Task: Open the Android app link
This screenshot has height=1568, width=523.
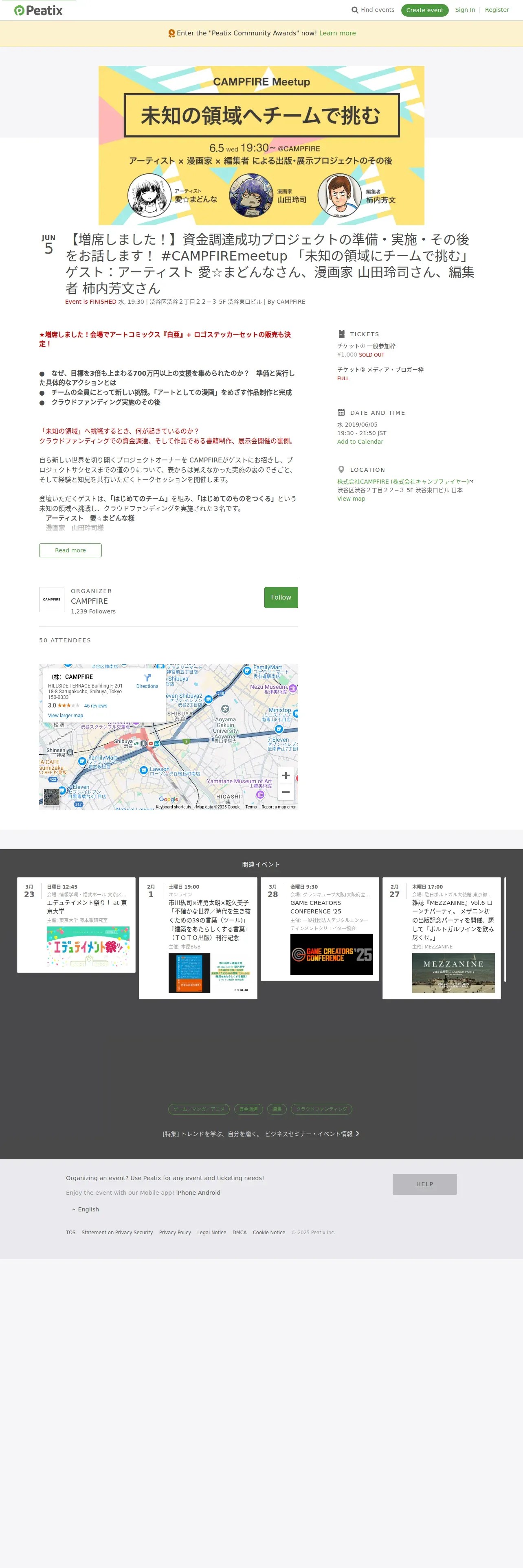Action: click(x=209, y=1193)
